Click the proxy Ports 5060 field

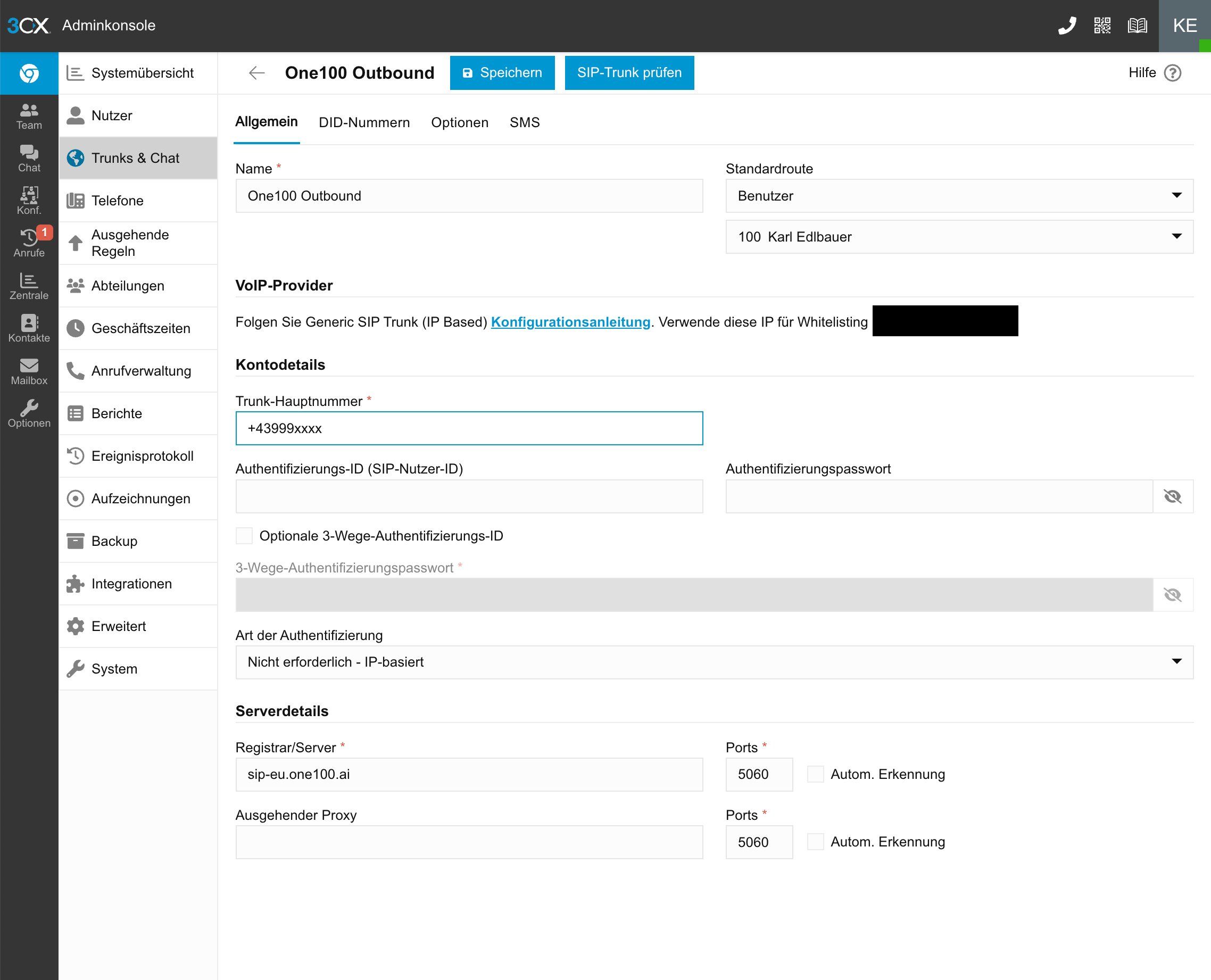coord(759,842)
